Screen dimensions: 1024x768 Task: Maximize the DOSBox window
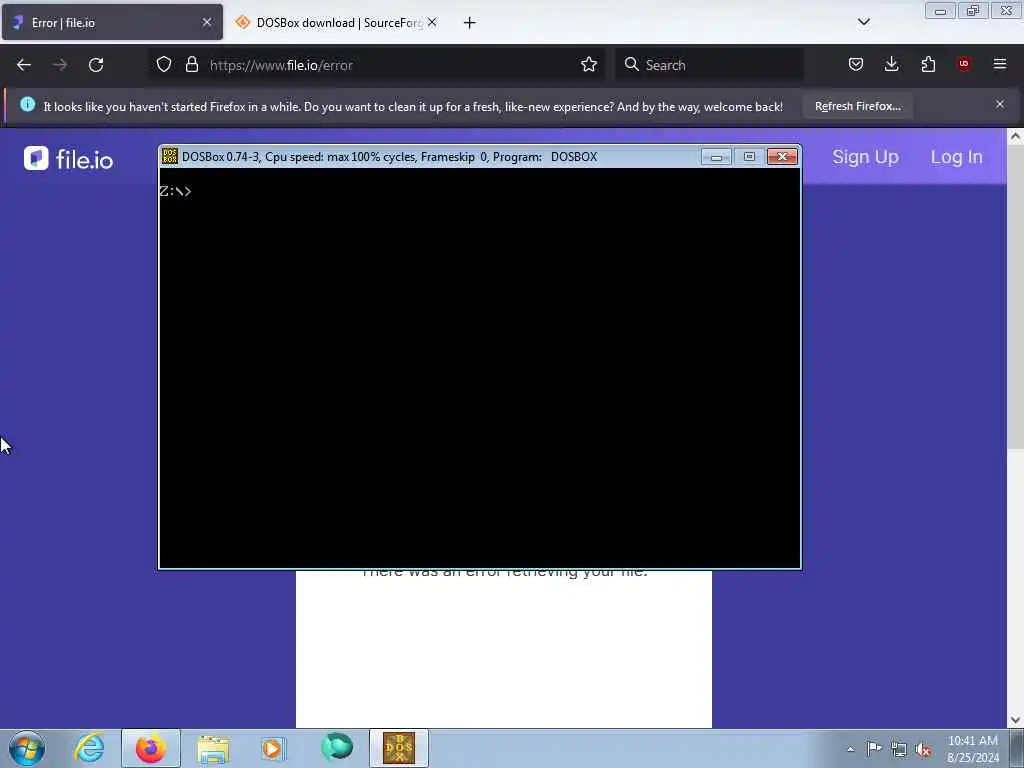(749, 157)
